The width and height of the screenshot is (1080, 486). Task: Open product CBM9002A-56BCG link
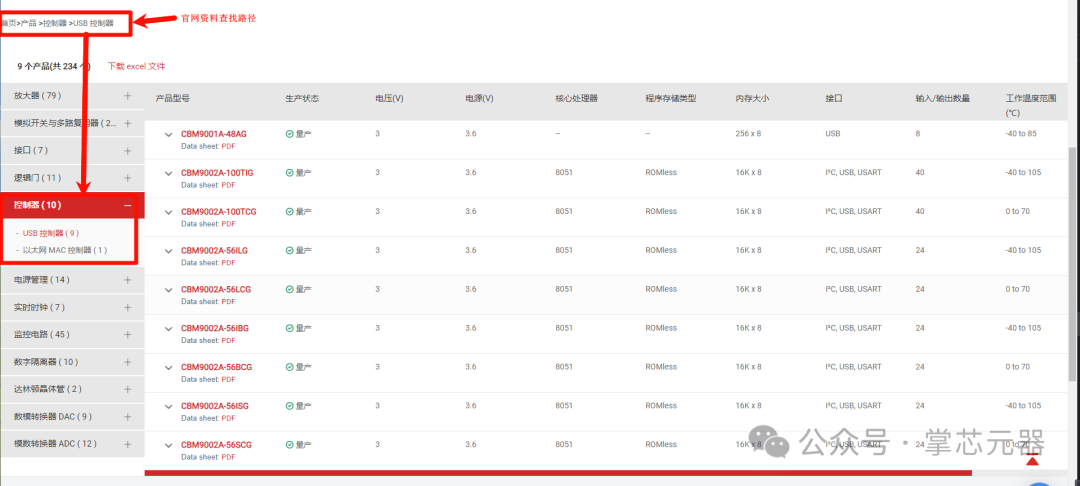tap(216, 367)
